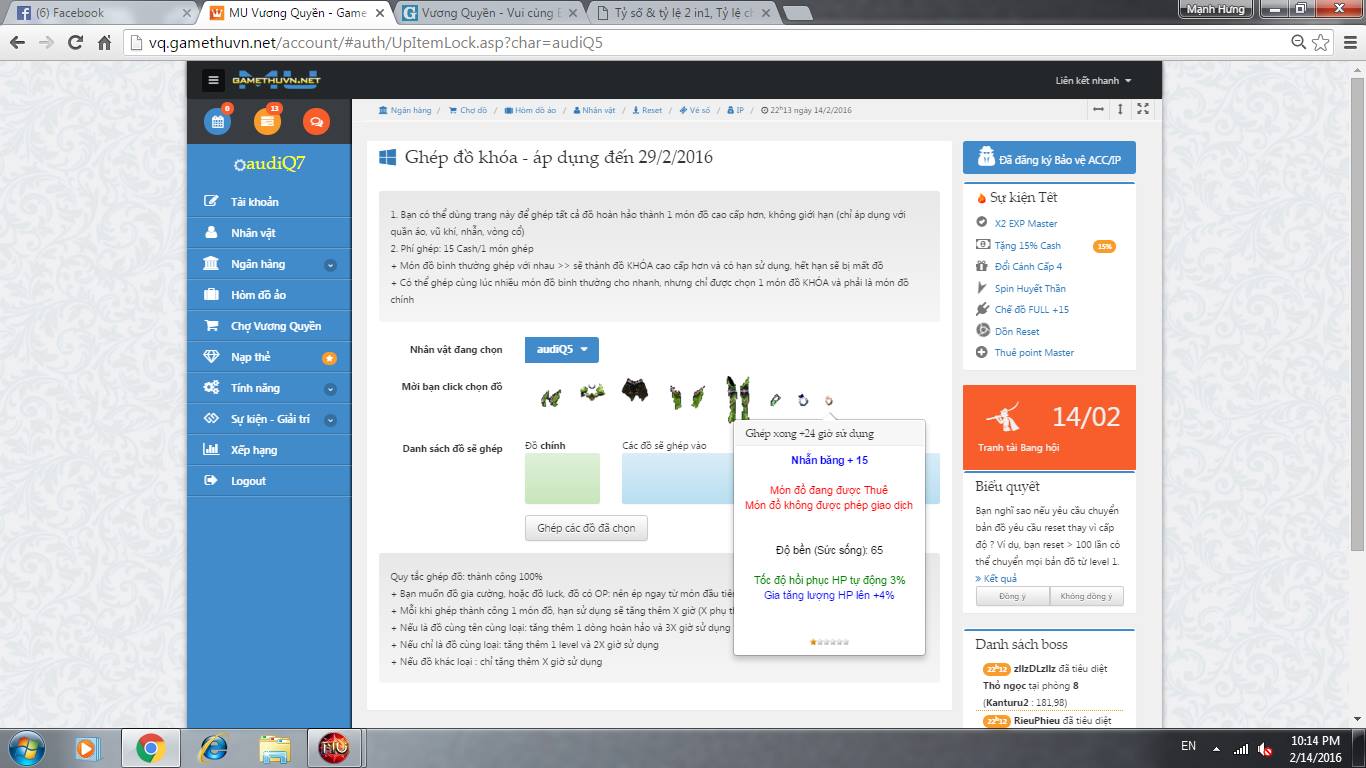Click the horizontal resize arrow icon

click(1098, 109)
